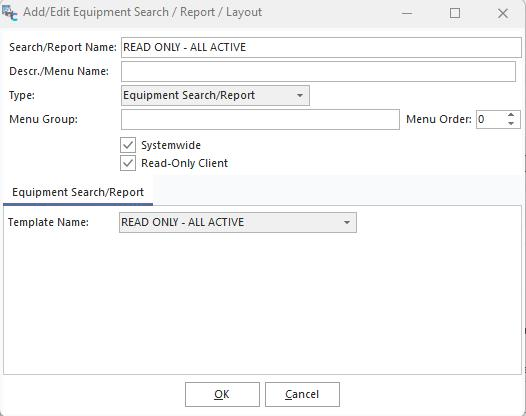Viewport: 526px width, 416px height.
Task: Click the Menu Group input field
Action: coord(260,119)
